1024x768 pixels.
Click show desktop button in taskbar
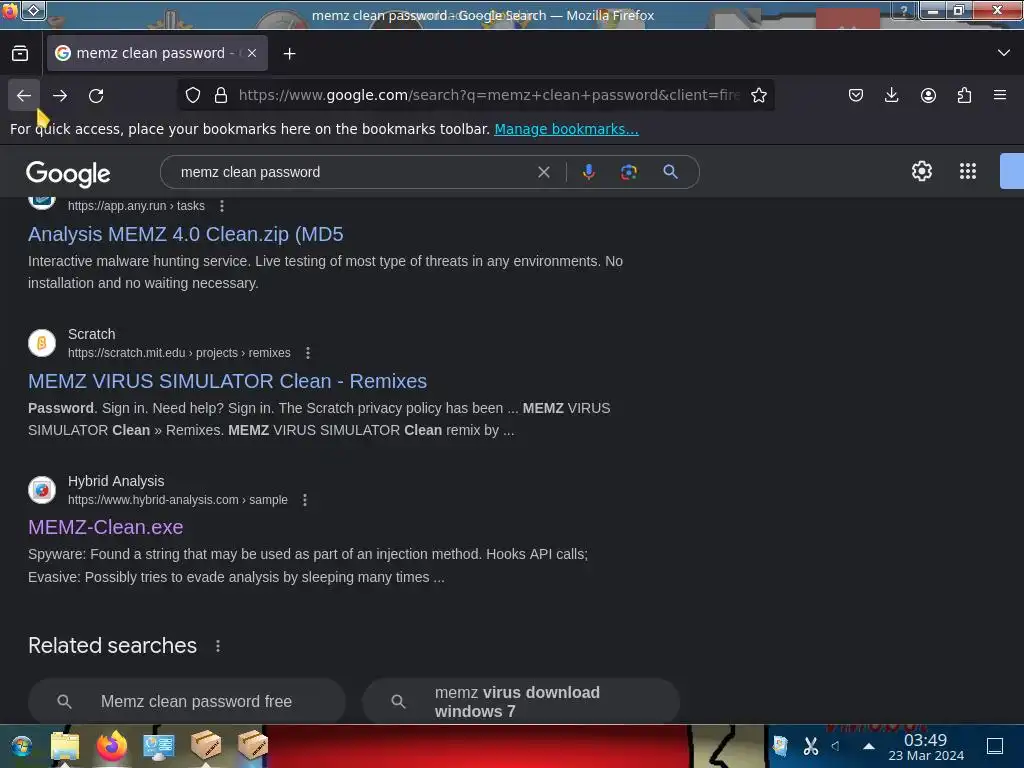click(x=995, y=746)
